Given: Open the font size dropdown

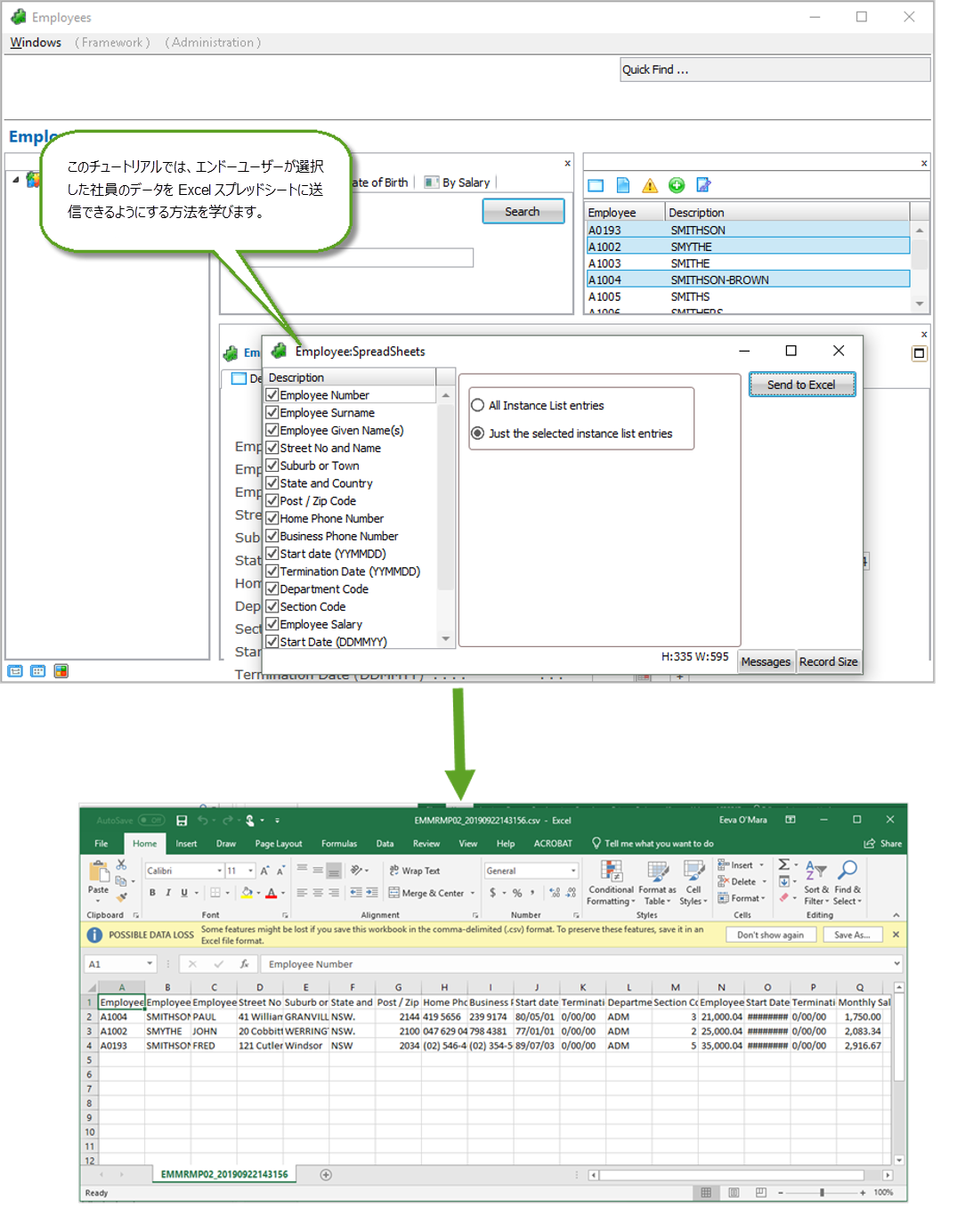Looking at the screenshot, I should tap(251, 871).
